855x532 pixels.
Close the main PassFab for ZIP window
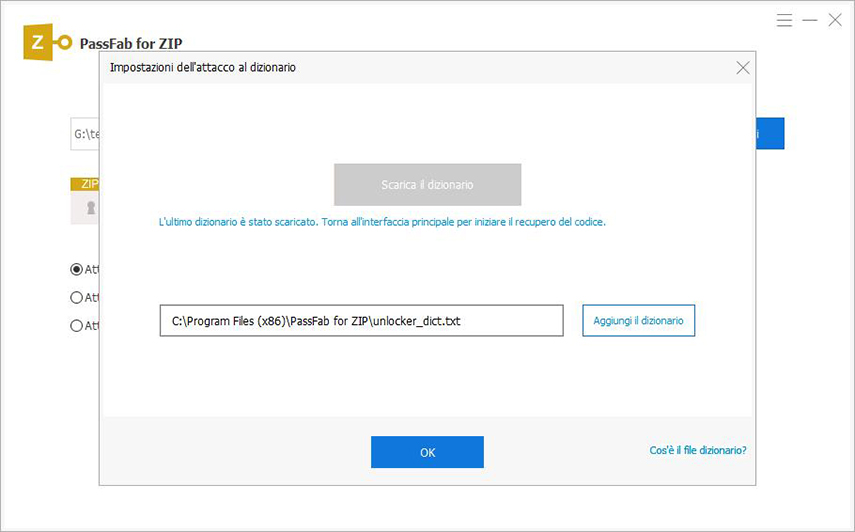[x=835, y=20]
